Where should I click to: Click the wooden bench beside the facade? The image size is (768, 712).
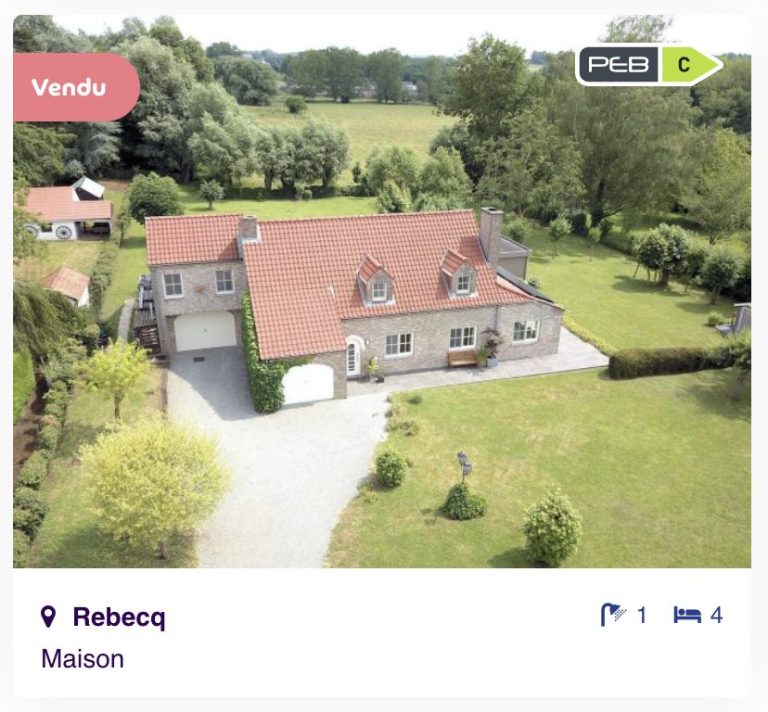[462, 358]
